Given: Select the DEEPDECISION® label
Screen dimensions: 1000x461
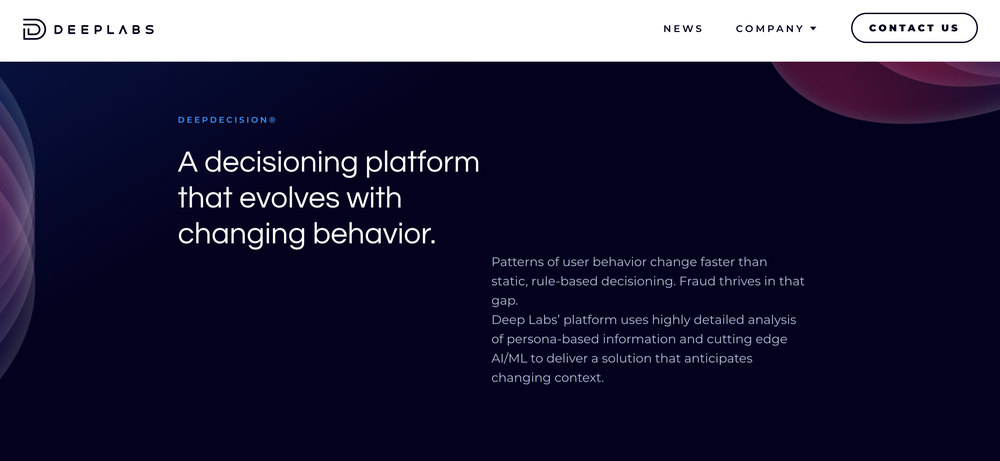Looking at the screenshot, I should click(227, 120).
